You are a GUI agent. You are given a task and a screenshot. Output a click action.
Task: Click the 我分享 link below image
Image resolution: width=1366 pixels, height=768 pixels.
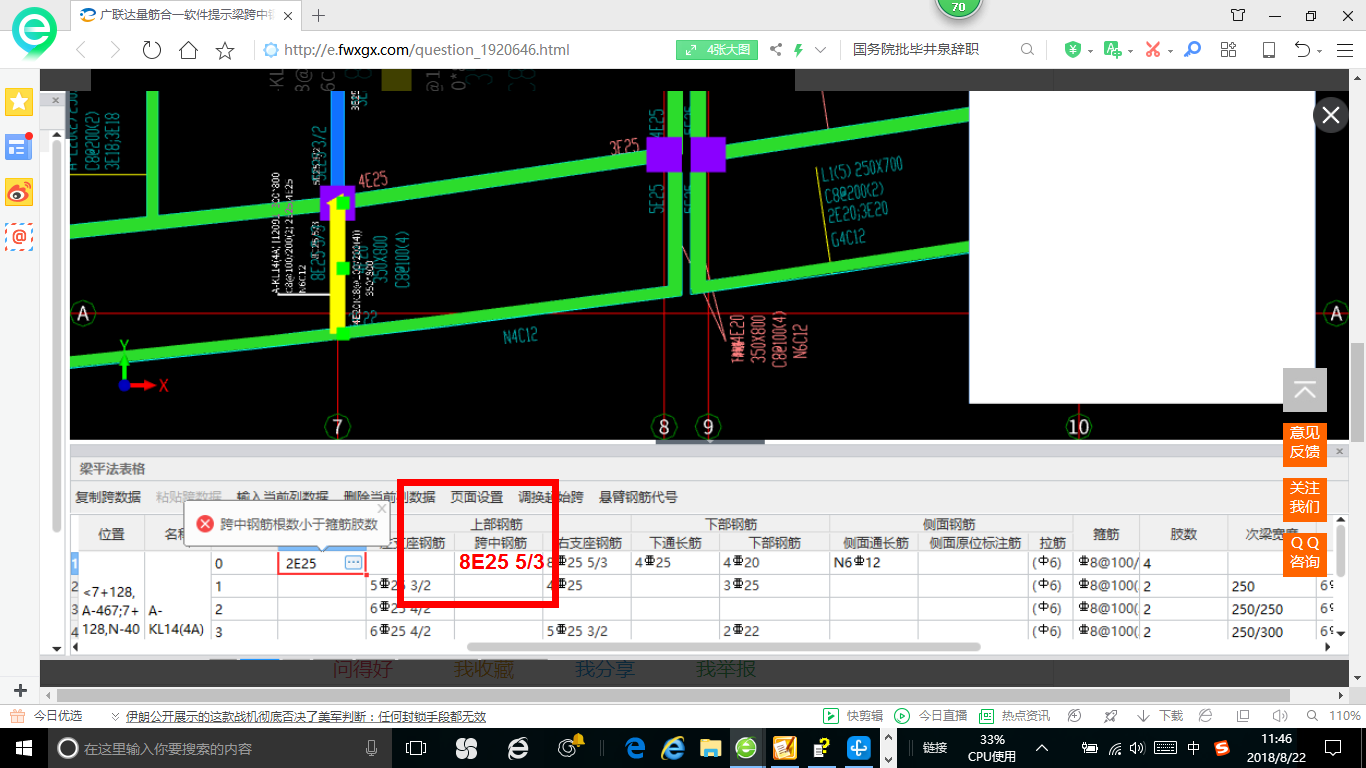coord(605,670)
